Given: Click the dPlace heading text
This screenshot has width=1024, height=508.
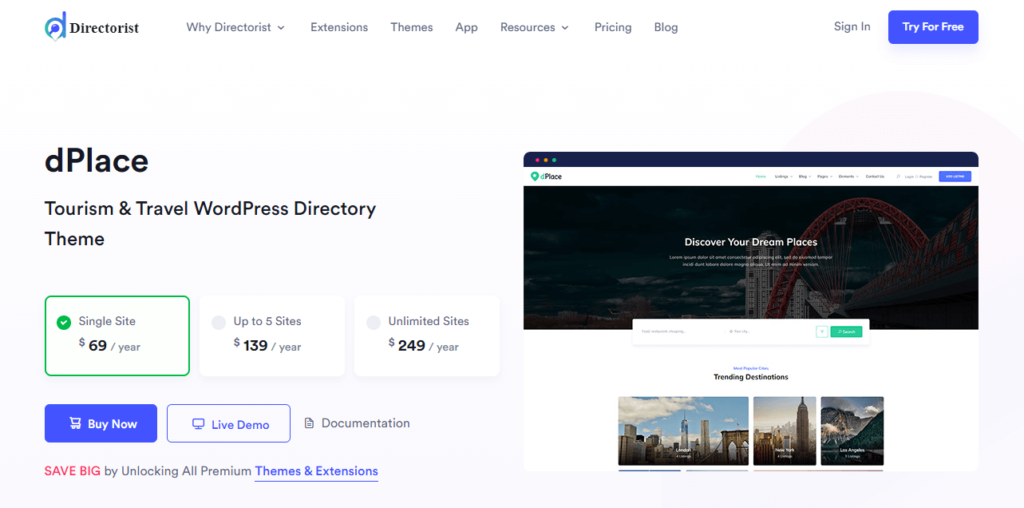Looking at the screenshot, I should (97, 160).
